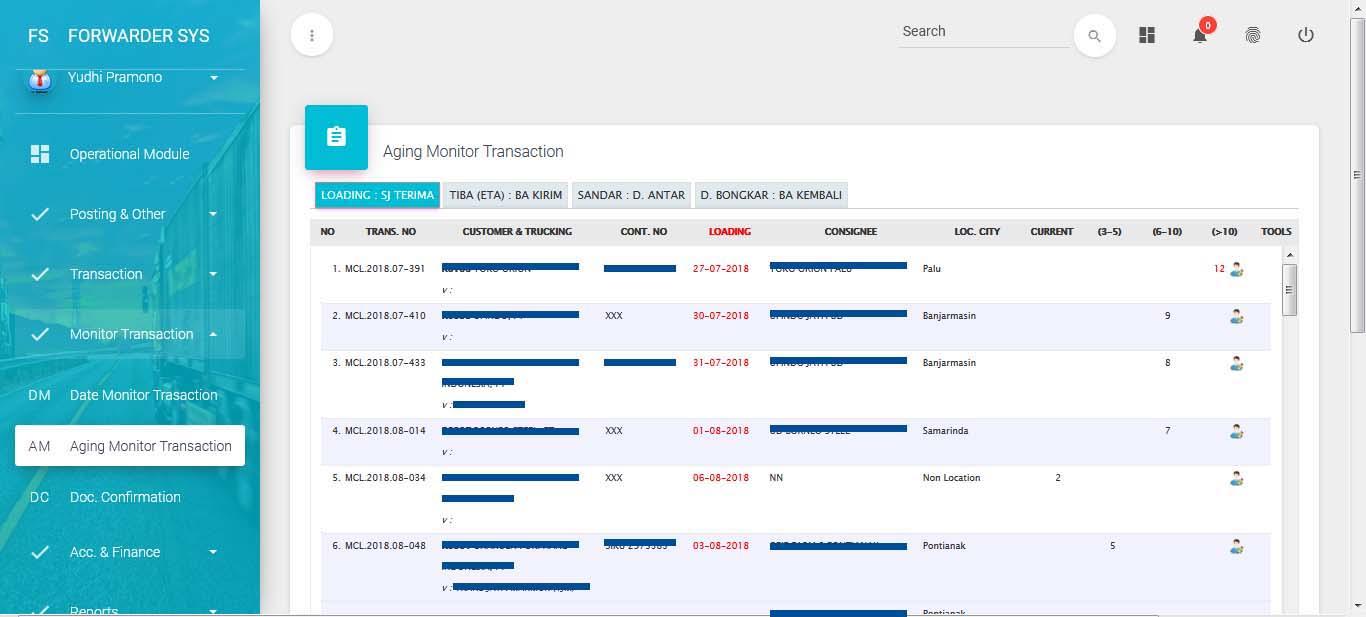Click the magnifier search button
1366x617 pixels.
tap(1094, 36)
